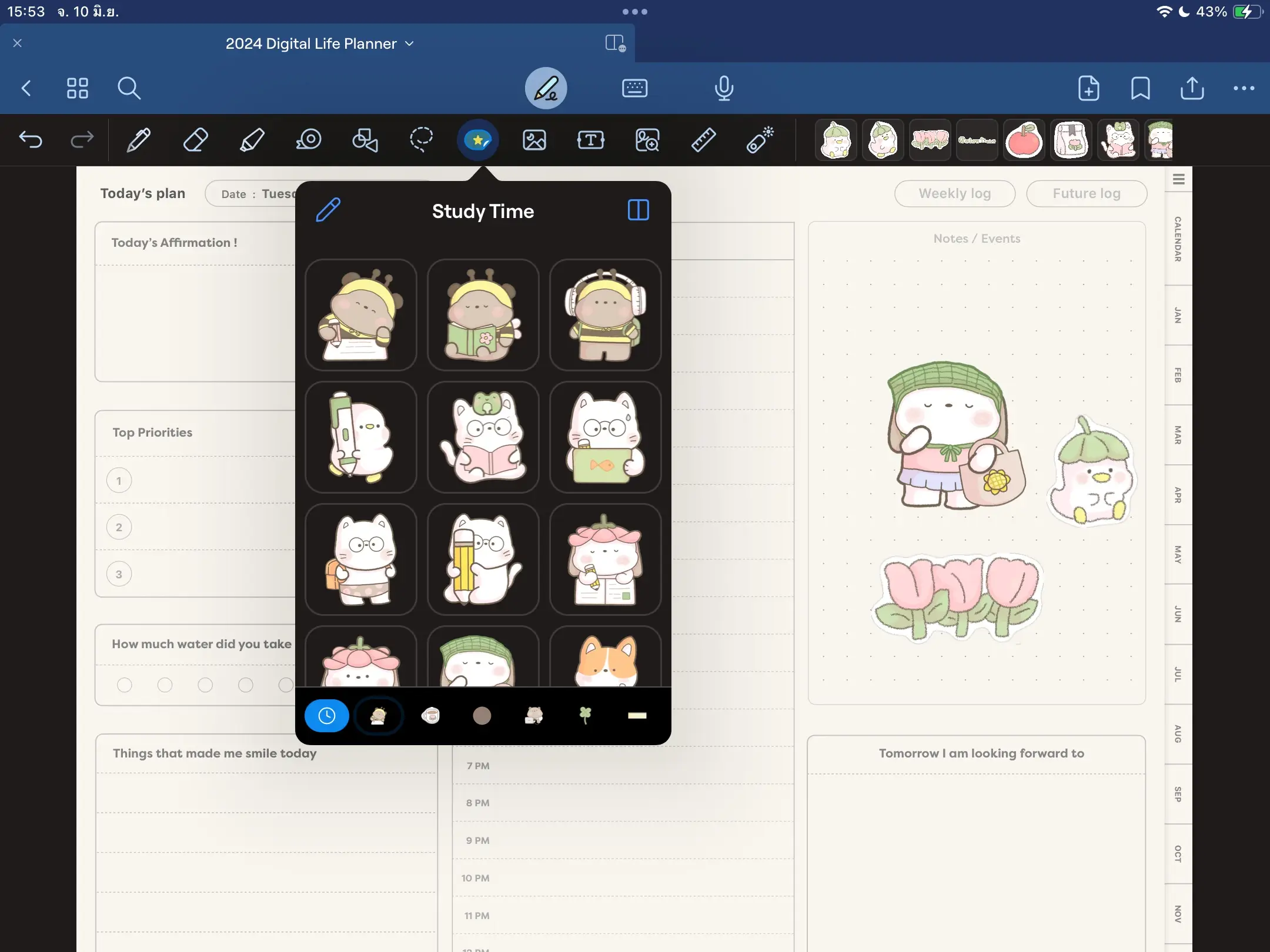Open document search with the magnifier icon
Image resolution: width=1270 pixels, height=952 pixels.
[x=129, y=88]
